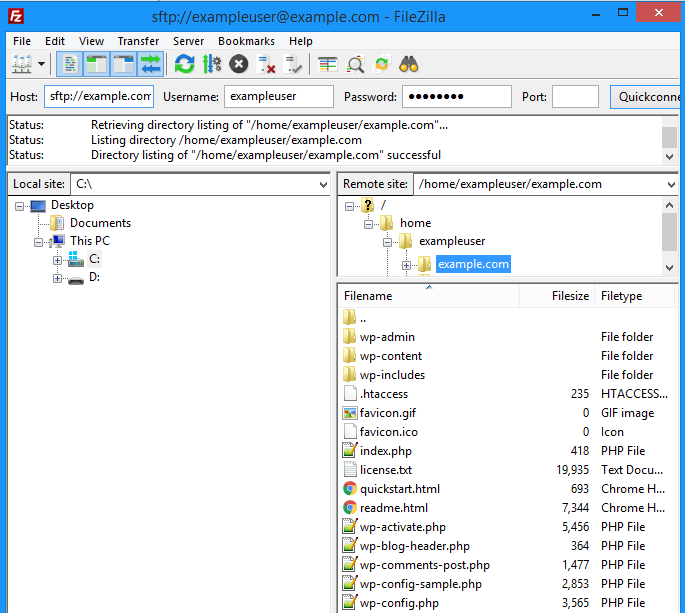Click the Password input field
The height and width of the screenshot is (613, 685).
(x=457, y=97)
